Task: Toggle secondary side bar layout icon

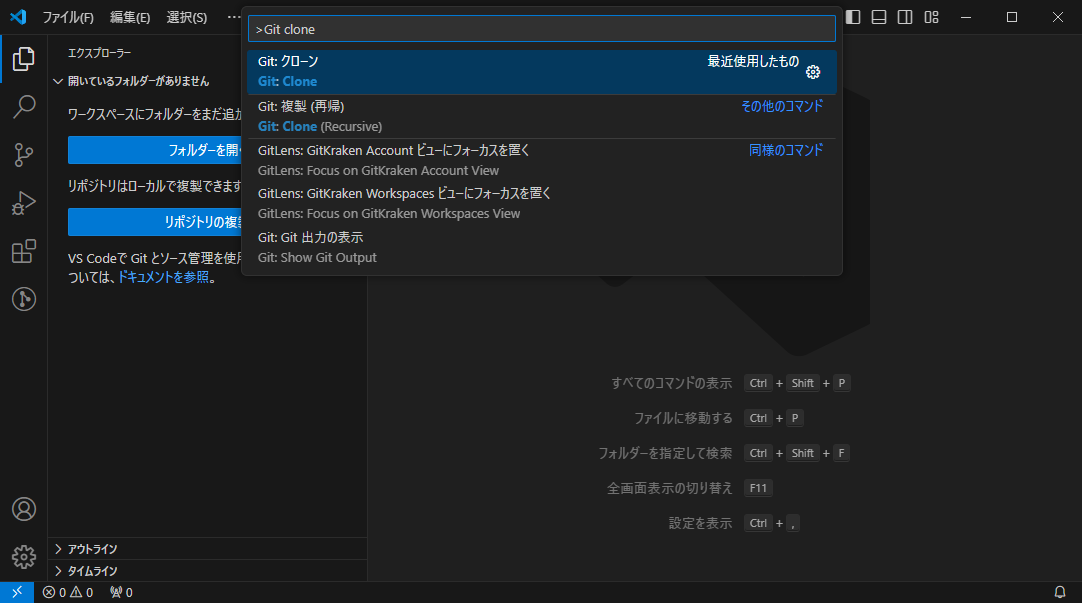Action: (905, 17)
